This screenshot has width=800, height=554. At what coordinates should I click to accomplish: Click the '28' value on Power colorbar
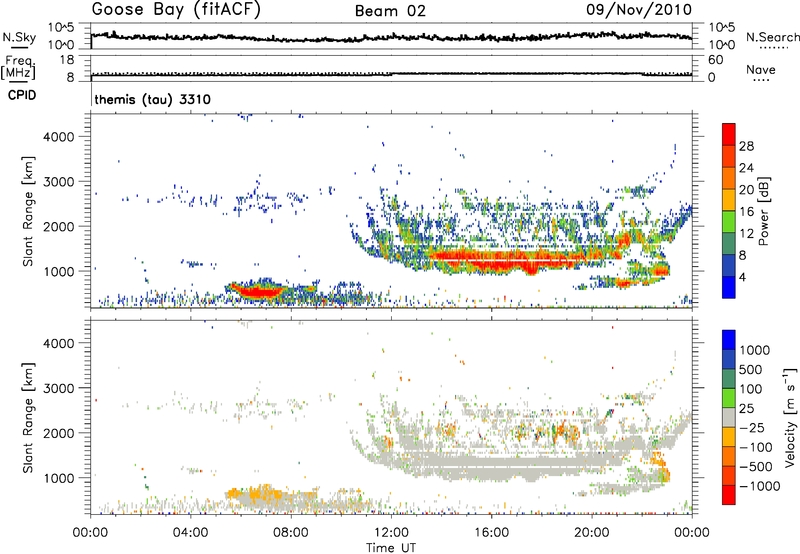pos(746,146)
